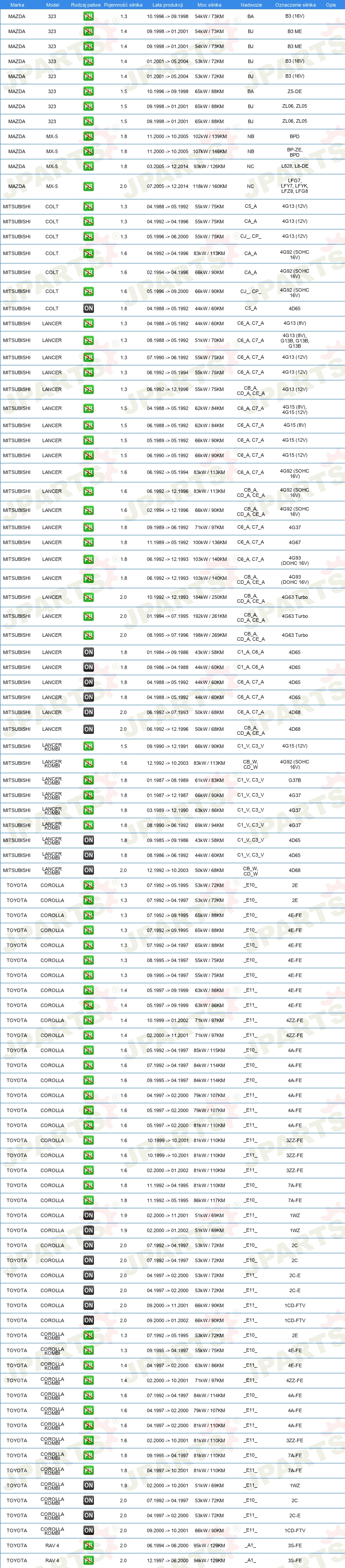Click petrol icon in Corolla 85kW 4A-FE row
Image resolution: width=345 pixels, height=1568 pixels.
pyautogui.click(x=88, y=1051)
